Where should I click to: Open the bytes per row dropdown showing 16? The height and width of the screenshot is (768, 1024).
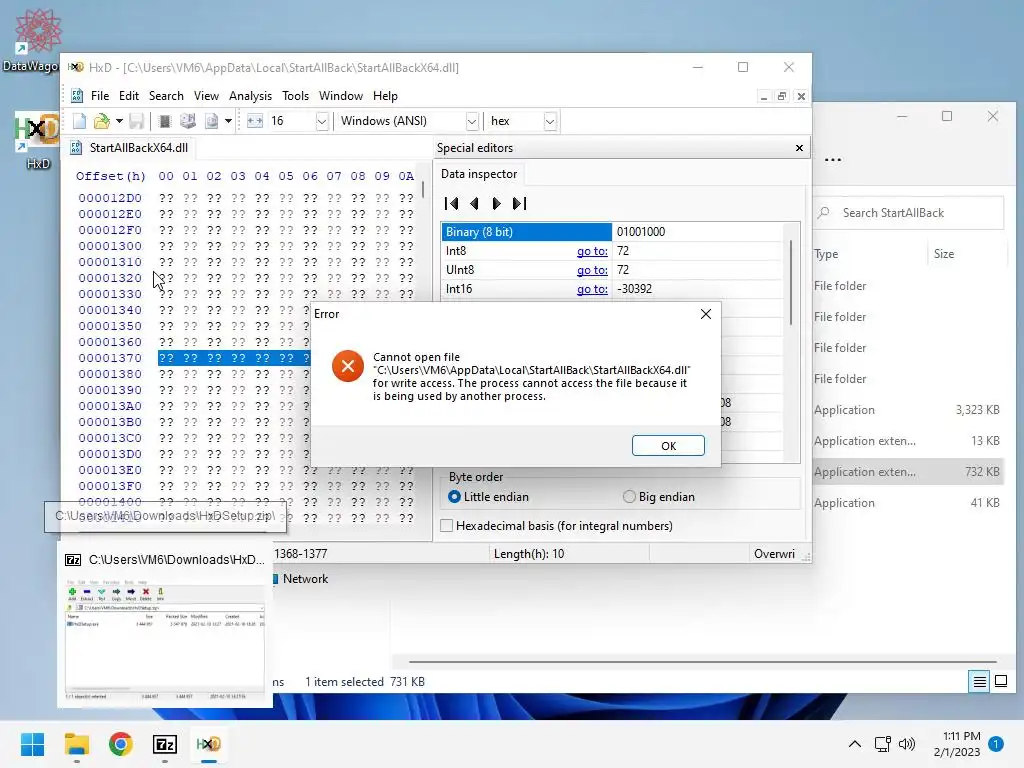pyautogui.click(x=321, y=121)
